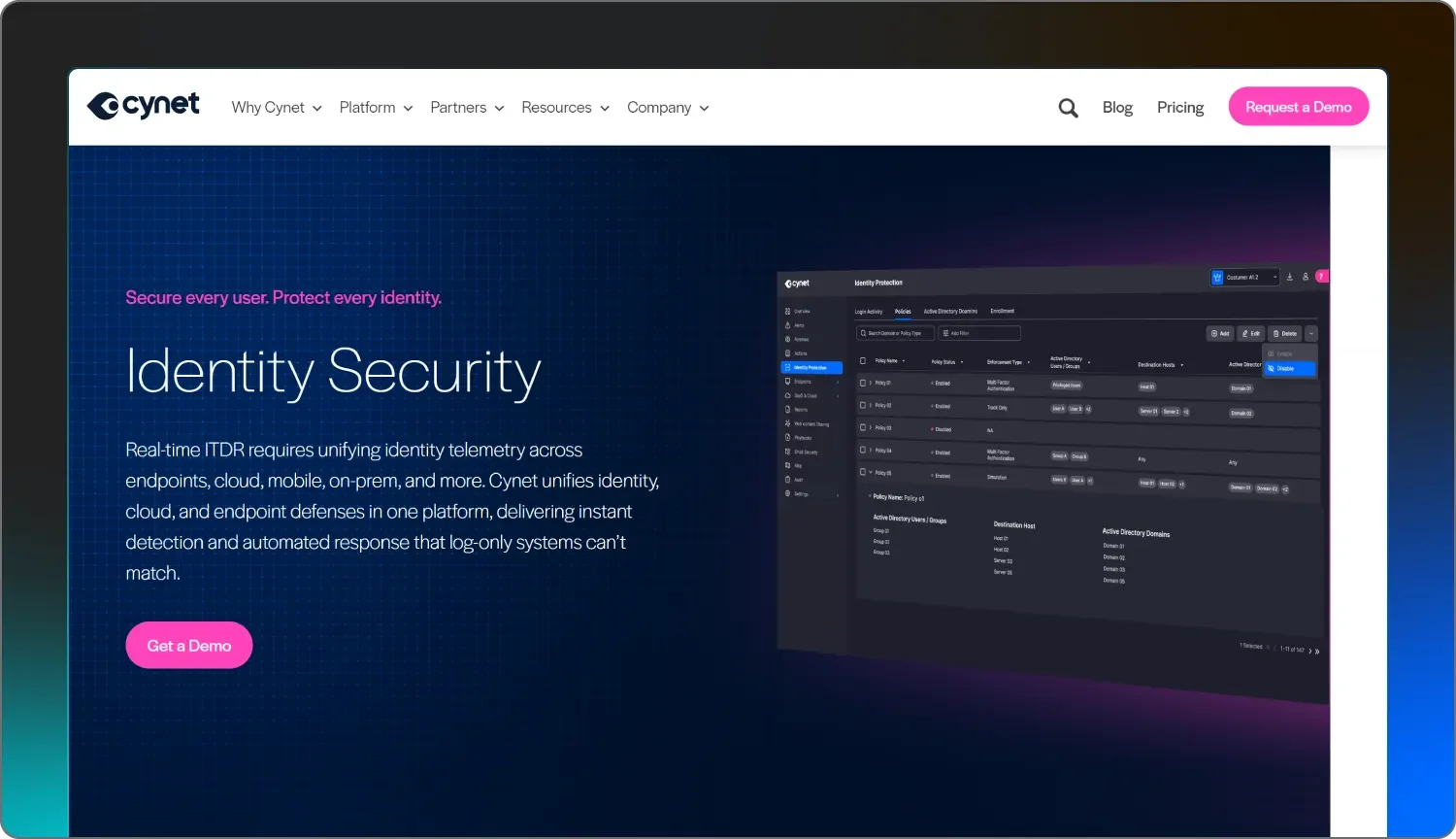This screenshot has width=1456, height=839.
Task: Open the Partners dropdown
Action: [x=468, y=108]
